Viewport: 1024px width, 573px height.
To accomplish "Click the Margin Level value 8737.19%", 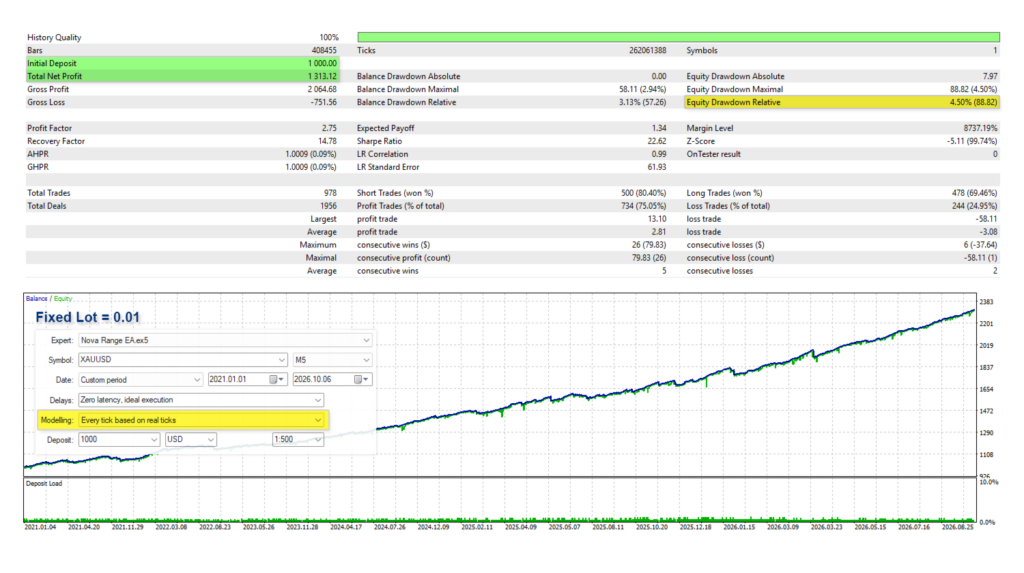I will tap(981, 128).
